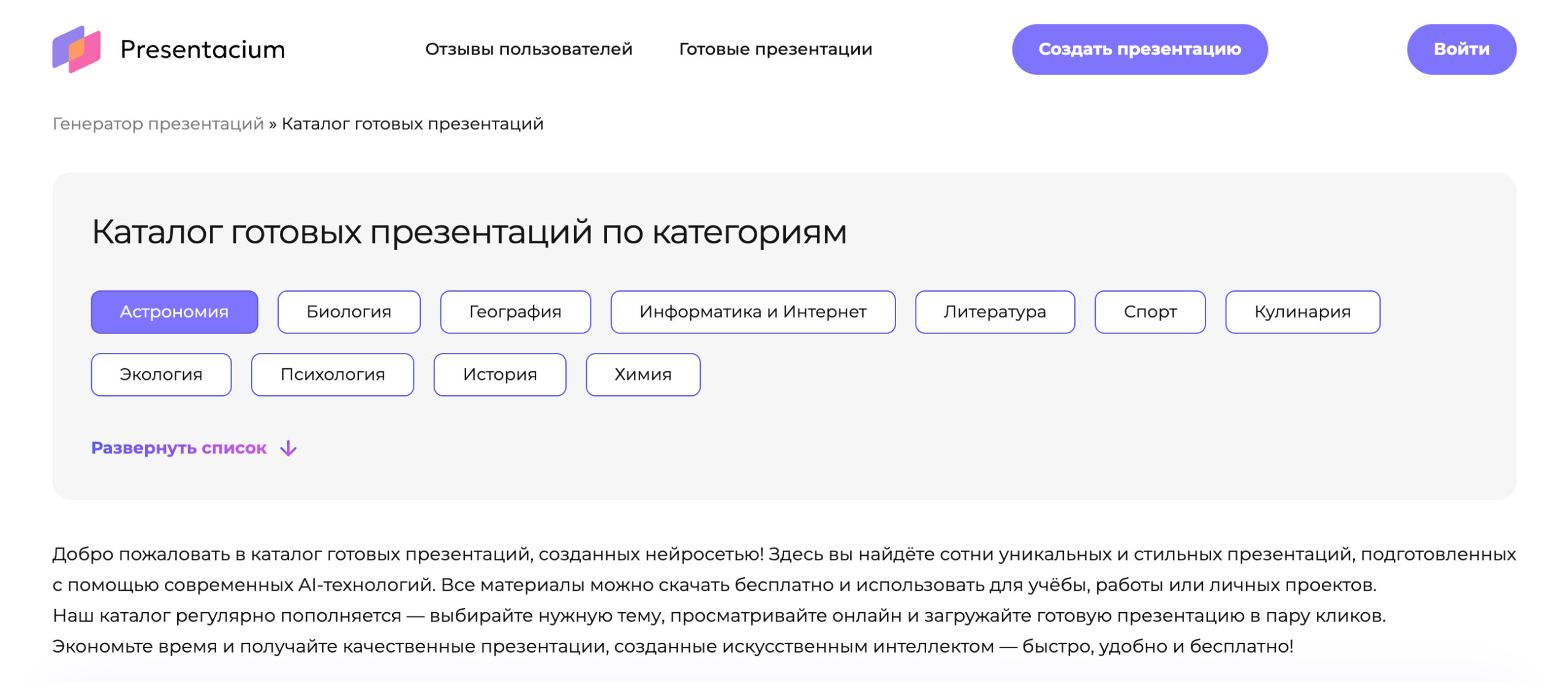The height and width of the screenshot is (682, 1568).
Task: Activate the История category filter
Action: (500, 374)
